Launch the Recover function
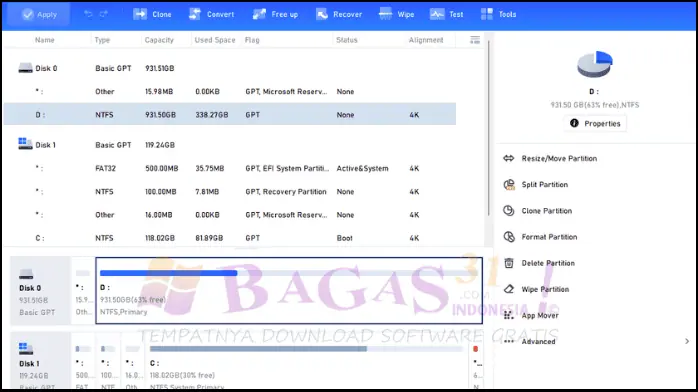Screen dimensions: 698x392 [x=339, y=14]
